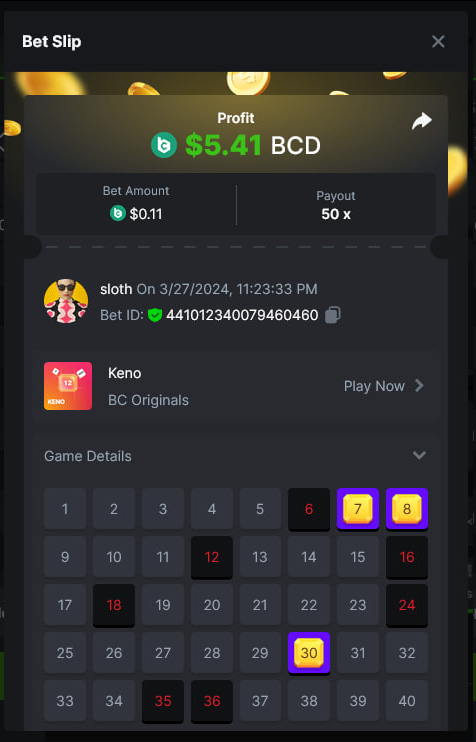Copy the Bet ID with copy icon
Viewport: 476px width, 742px height.
coord(333,315)
